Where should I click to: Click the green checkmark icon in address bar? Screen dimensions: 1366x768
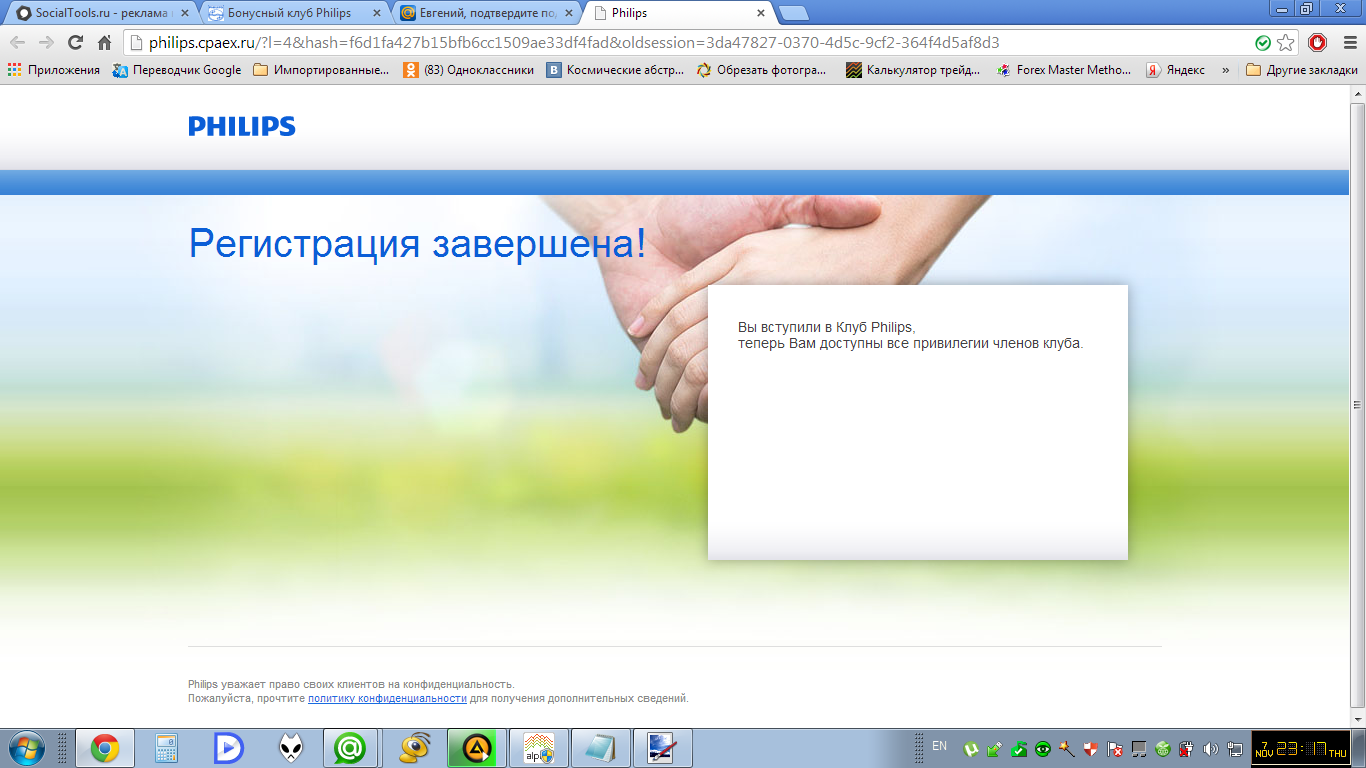(1263, 43)
